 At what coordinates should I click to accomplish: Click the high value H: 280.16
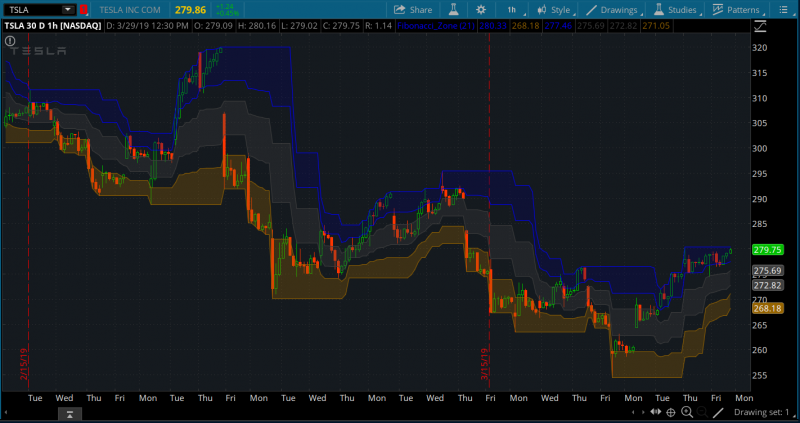[257, 26]
